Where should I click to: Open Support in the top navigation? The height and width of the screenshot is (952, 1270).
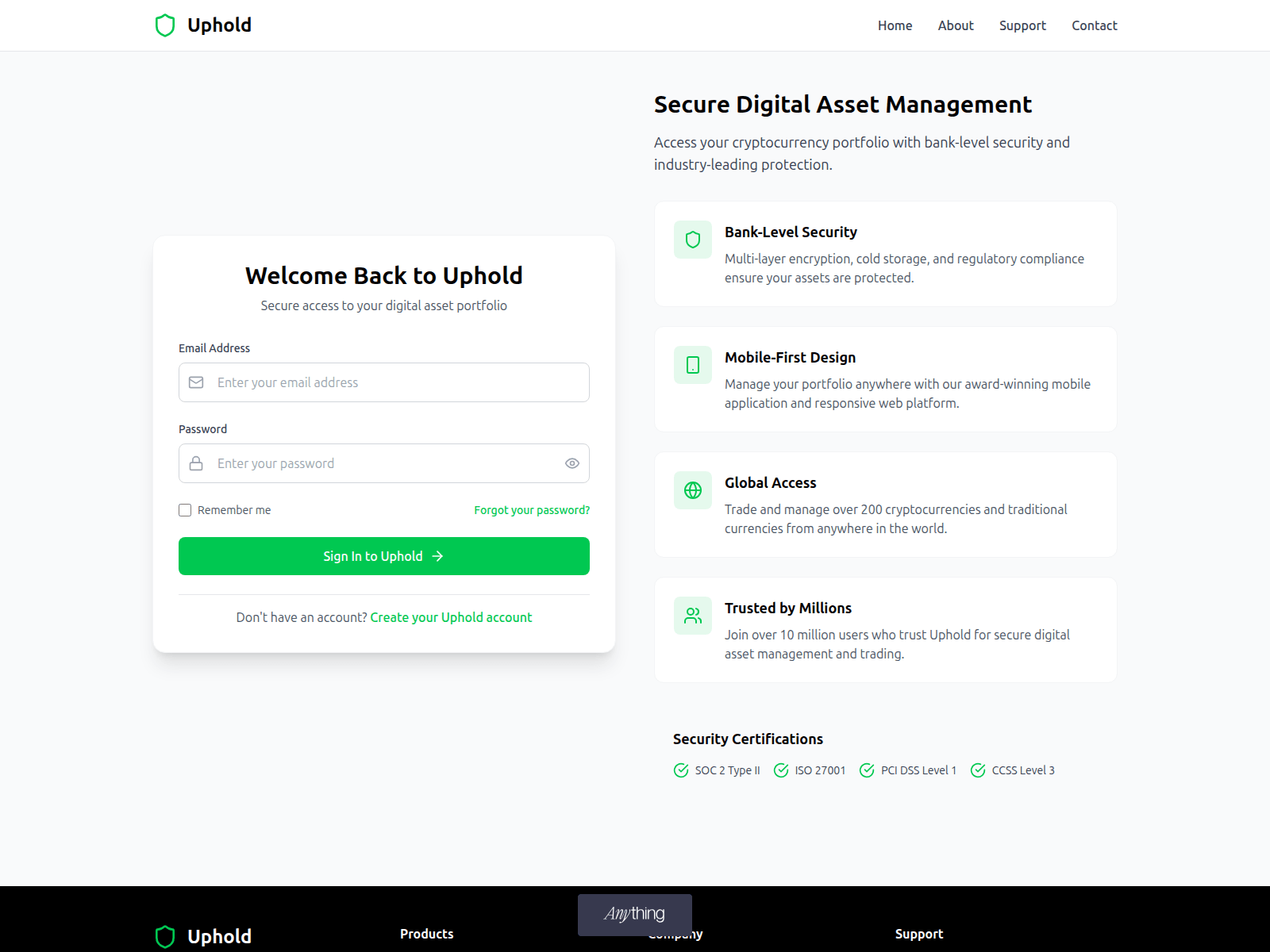[x=1022, y=25]
